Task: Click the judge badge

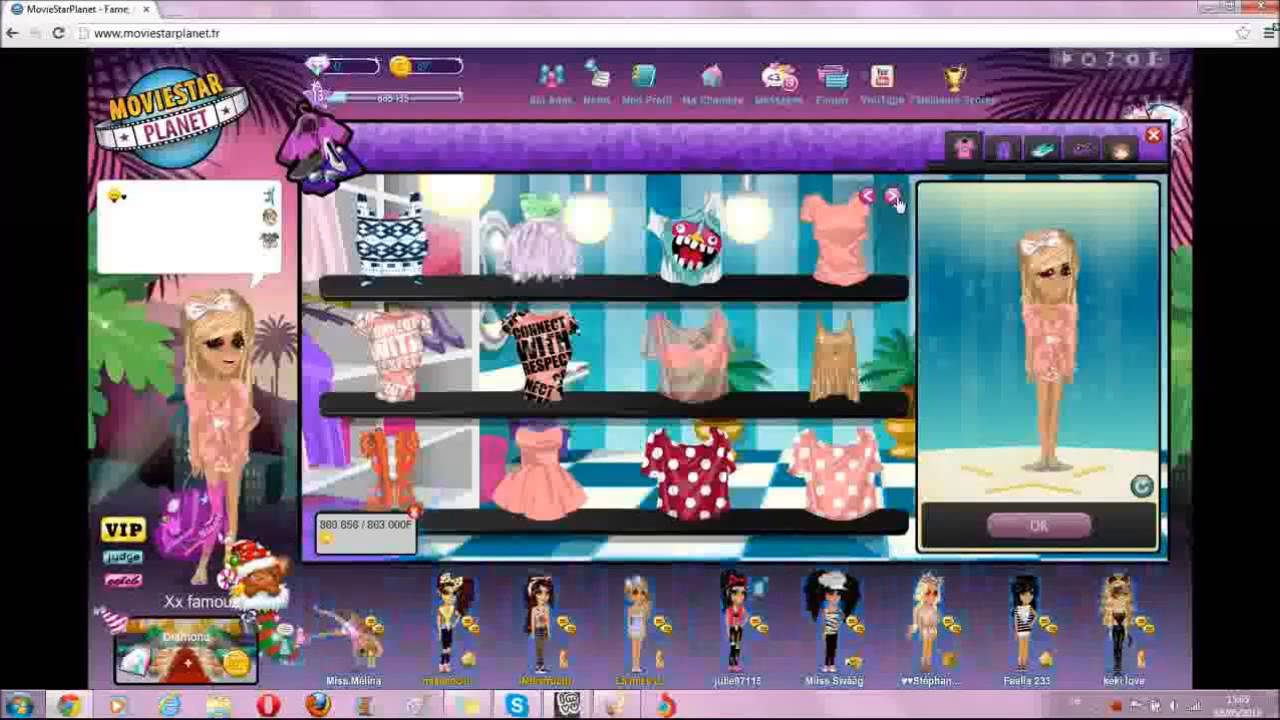Action: point(122,558)
